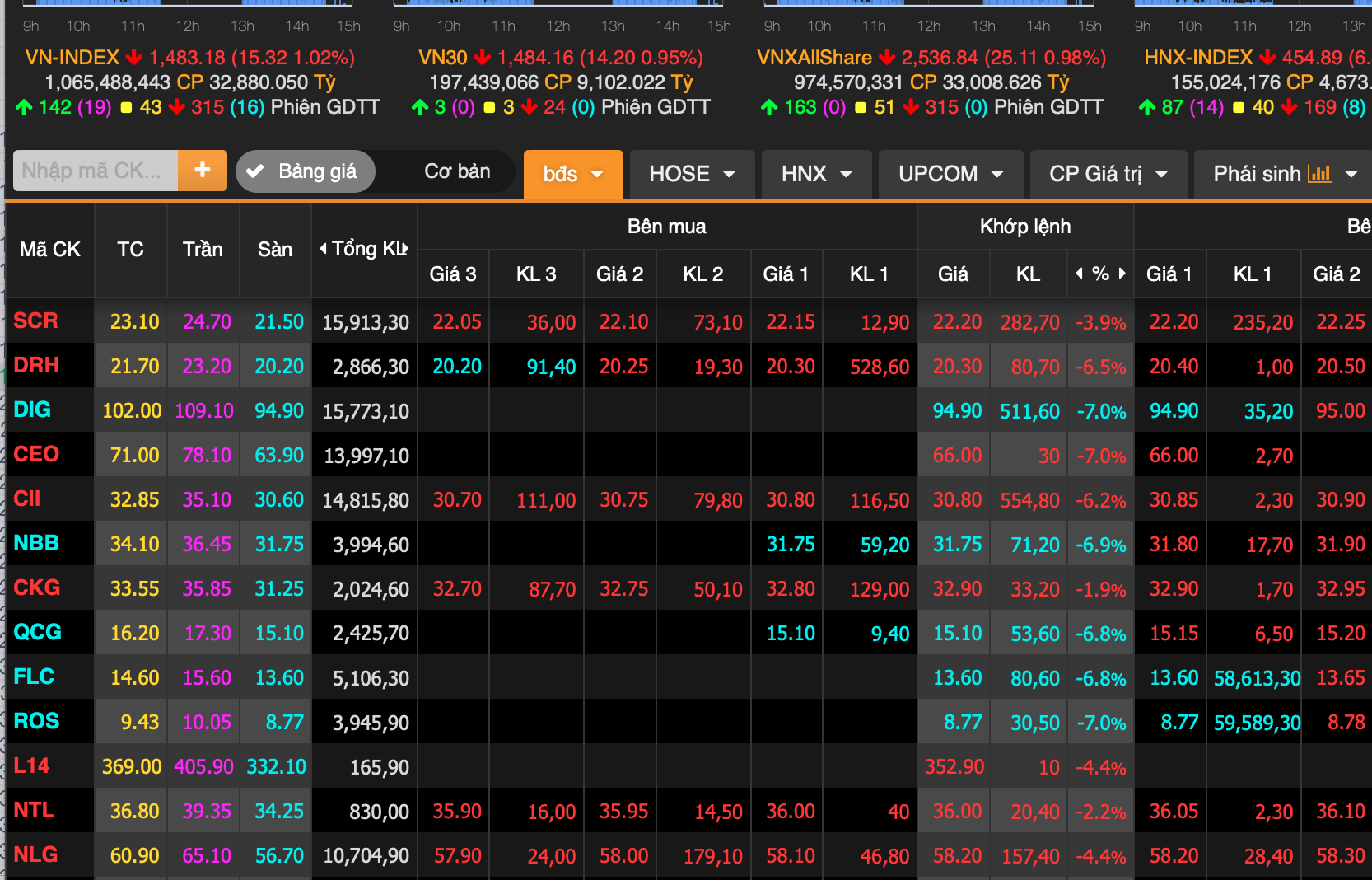
Task: Sort by the Mã CK column header
Action: 49,250
